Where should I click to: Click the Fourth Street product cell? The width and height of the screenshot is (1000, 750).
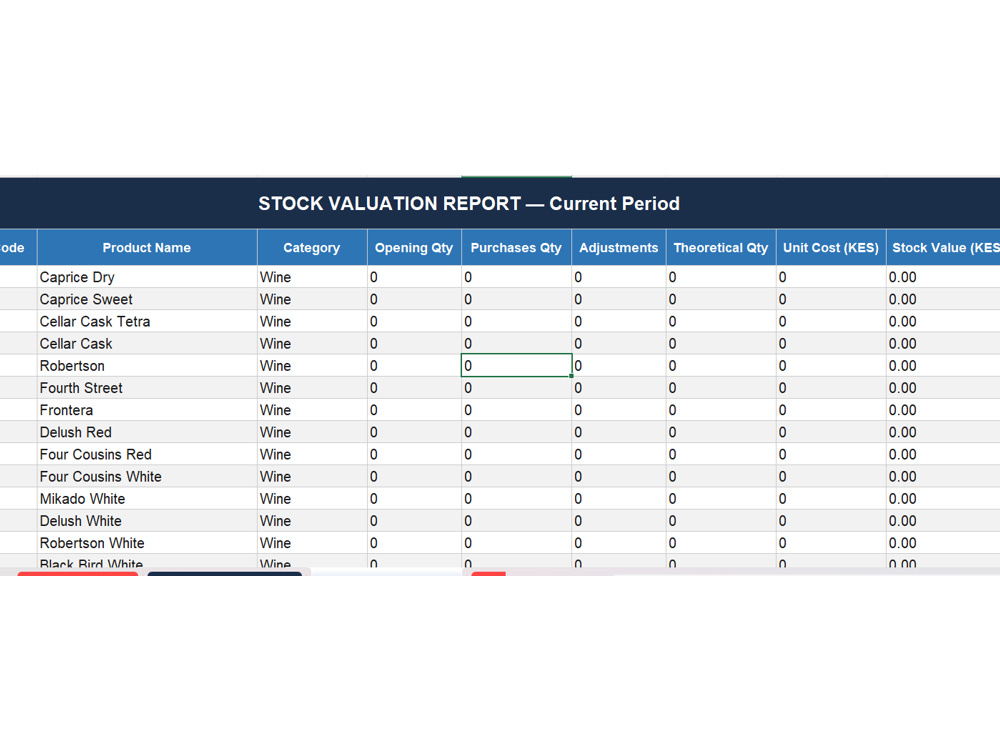147,388
